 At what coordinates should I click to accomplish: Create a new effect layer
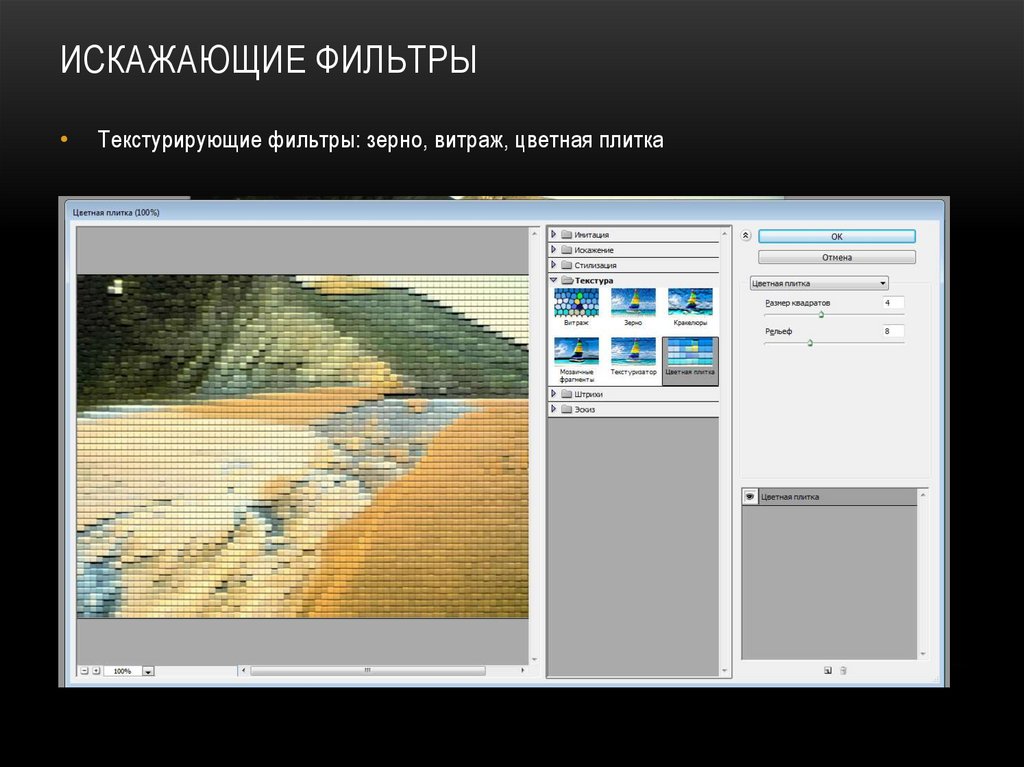[x=827, y=671]
